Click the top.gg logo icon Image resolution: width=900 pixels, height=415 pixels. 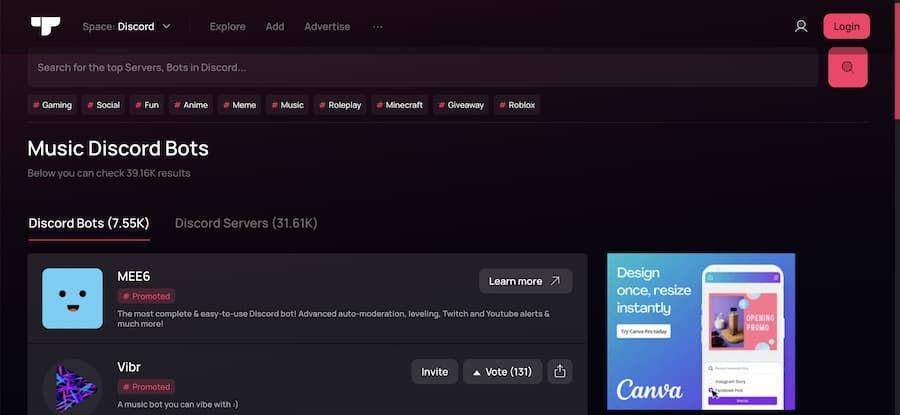[45, 26]
